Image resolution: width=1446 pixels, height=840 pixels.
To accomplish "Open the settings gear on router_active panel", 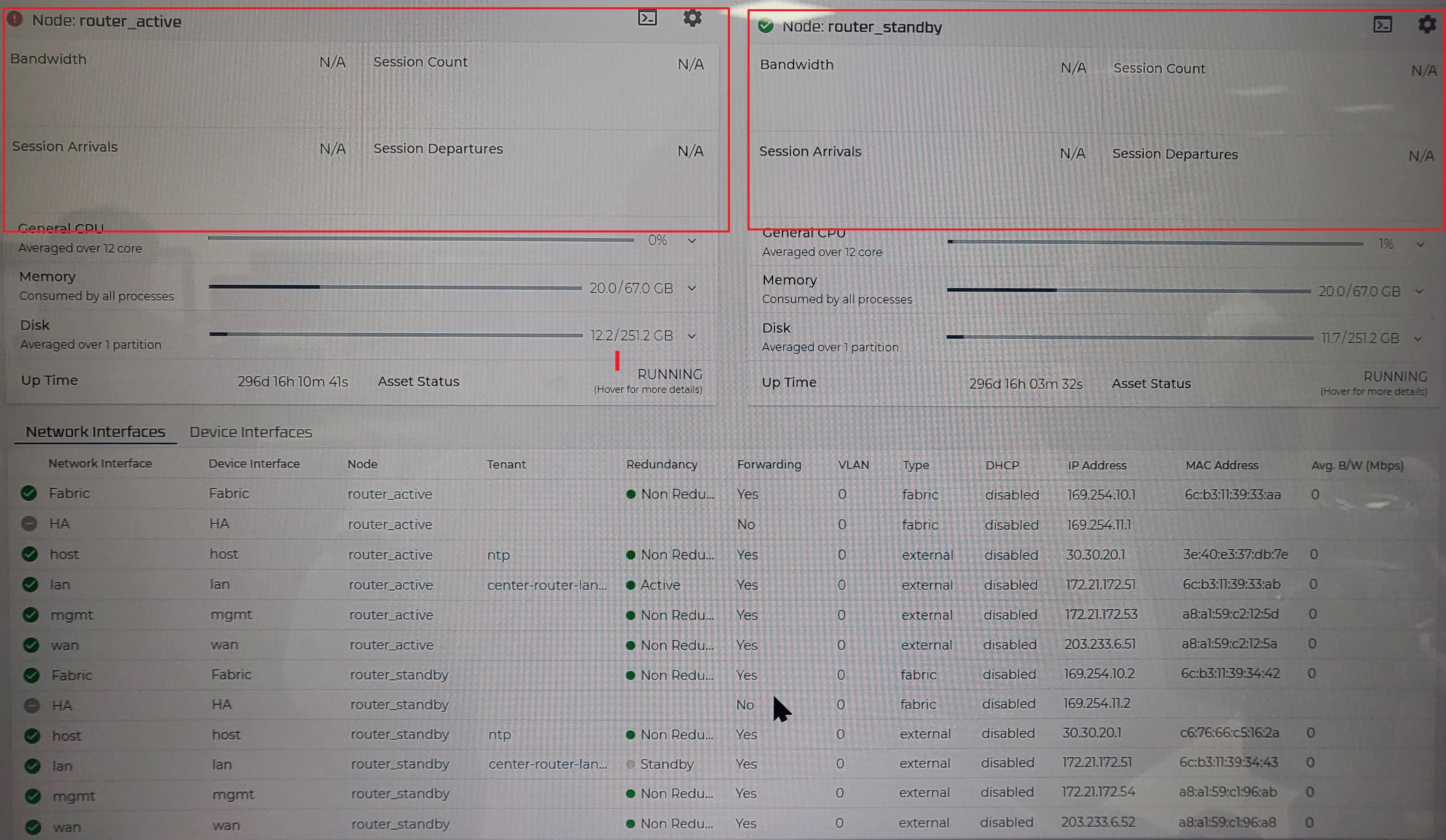I will pos(692,18).
